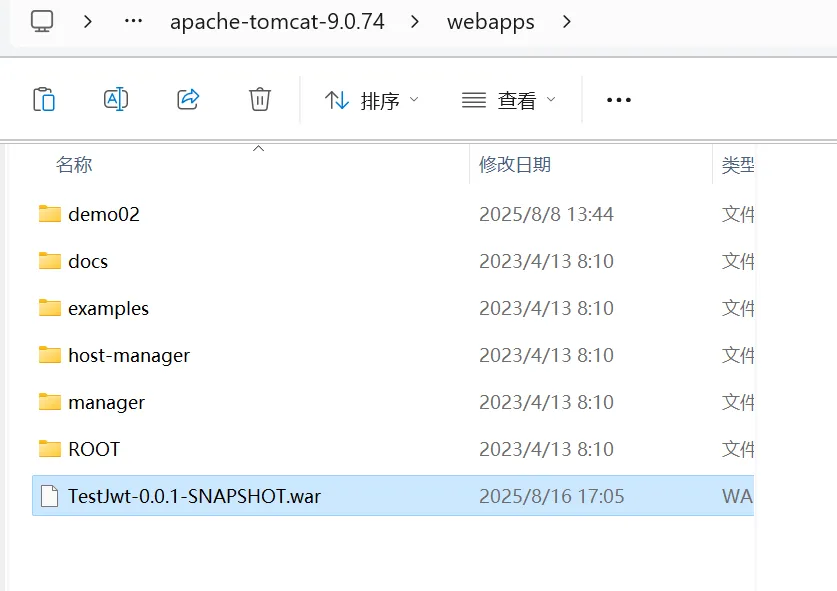
Task: Expand chevron after webapps in breadcrumb
Action: (568, 21)
